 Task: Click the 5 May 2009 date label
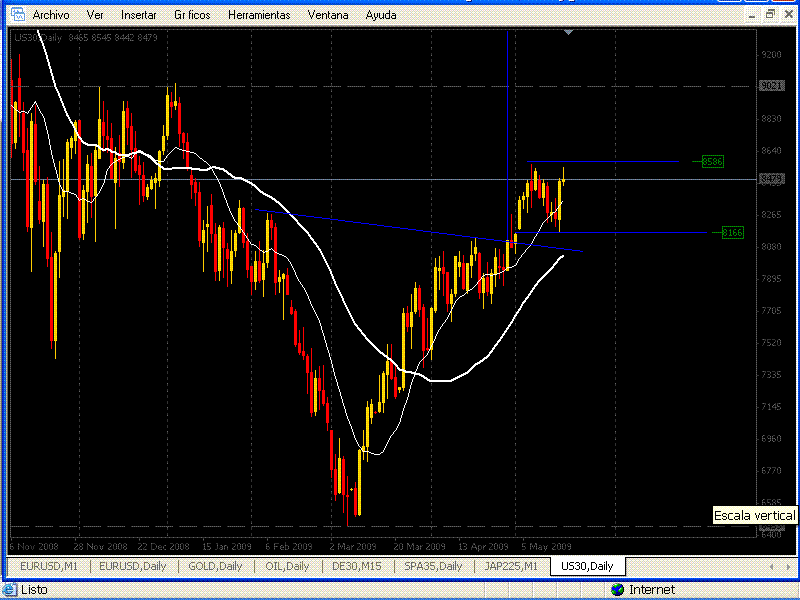point(546,546)
